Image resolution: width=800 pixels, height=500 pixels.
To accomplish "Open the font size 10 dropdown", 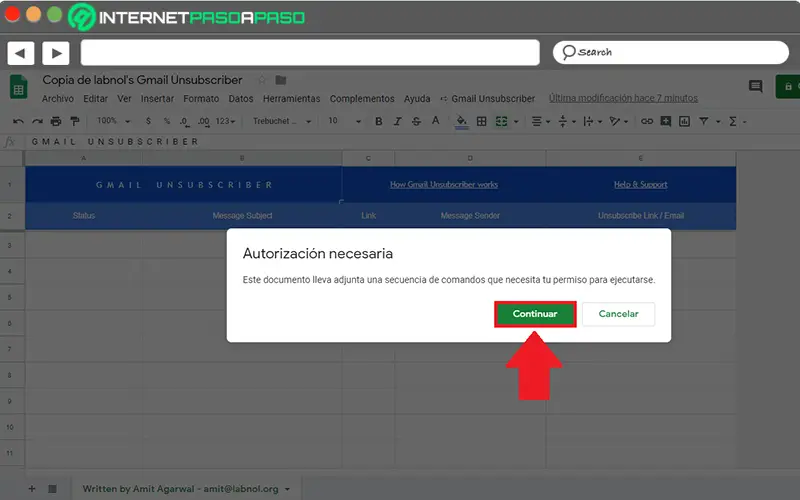I will [344, 121].
